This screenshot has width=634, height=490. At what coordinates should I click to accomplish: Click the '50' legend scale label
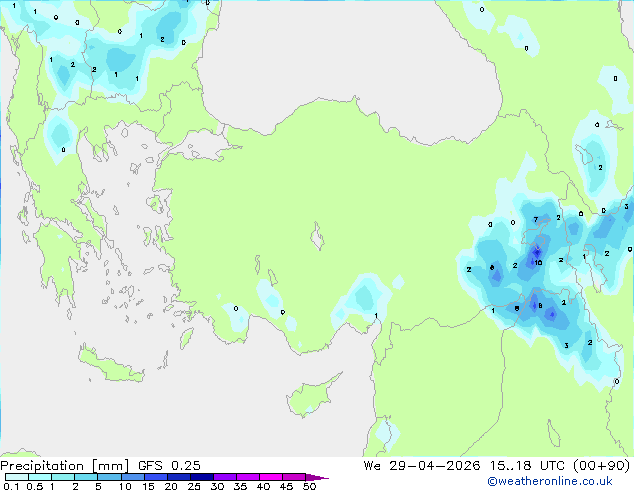(x=309, y=486)
